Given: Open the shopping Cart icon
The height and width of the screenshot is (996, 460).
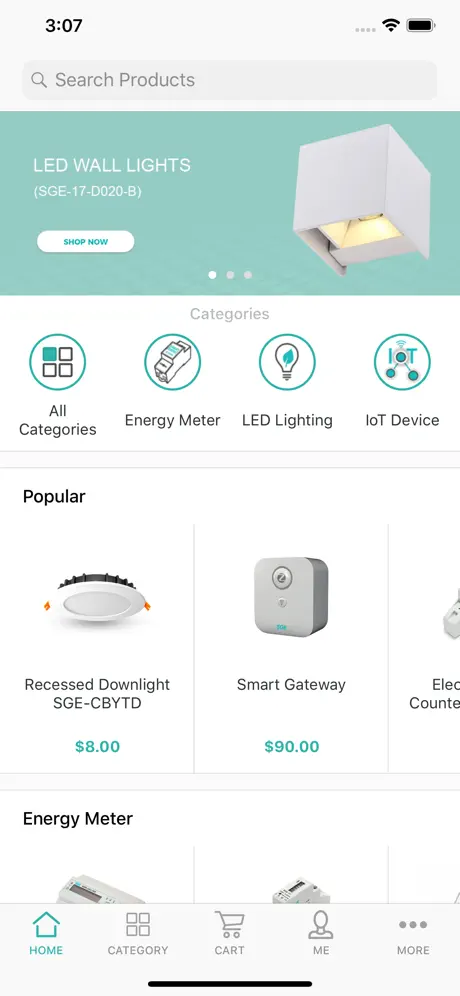Looking at the screenshot, I should [x=229, y=925].
